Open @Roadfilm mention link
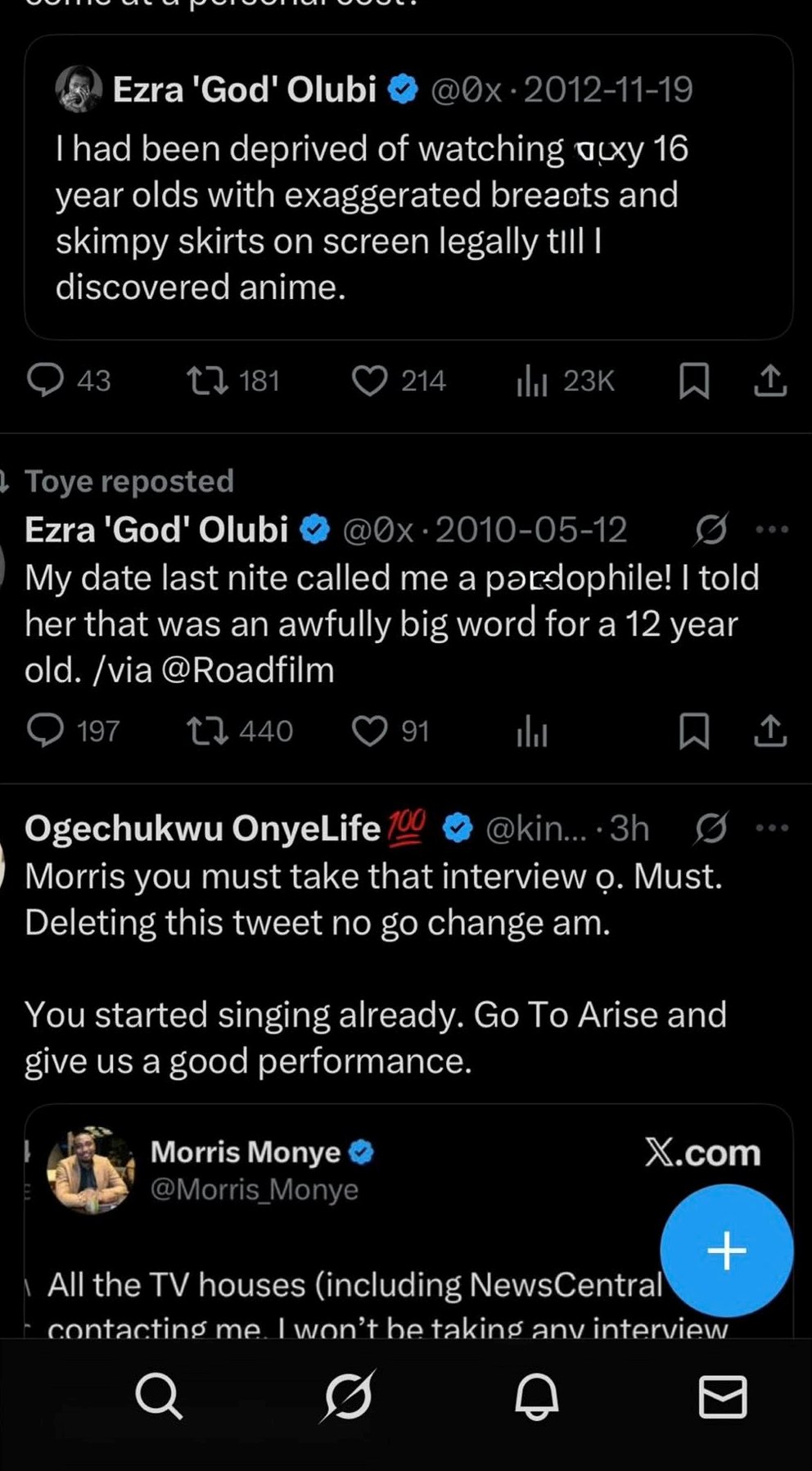 tap(248, 670)
